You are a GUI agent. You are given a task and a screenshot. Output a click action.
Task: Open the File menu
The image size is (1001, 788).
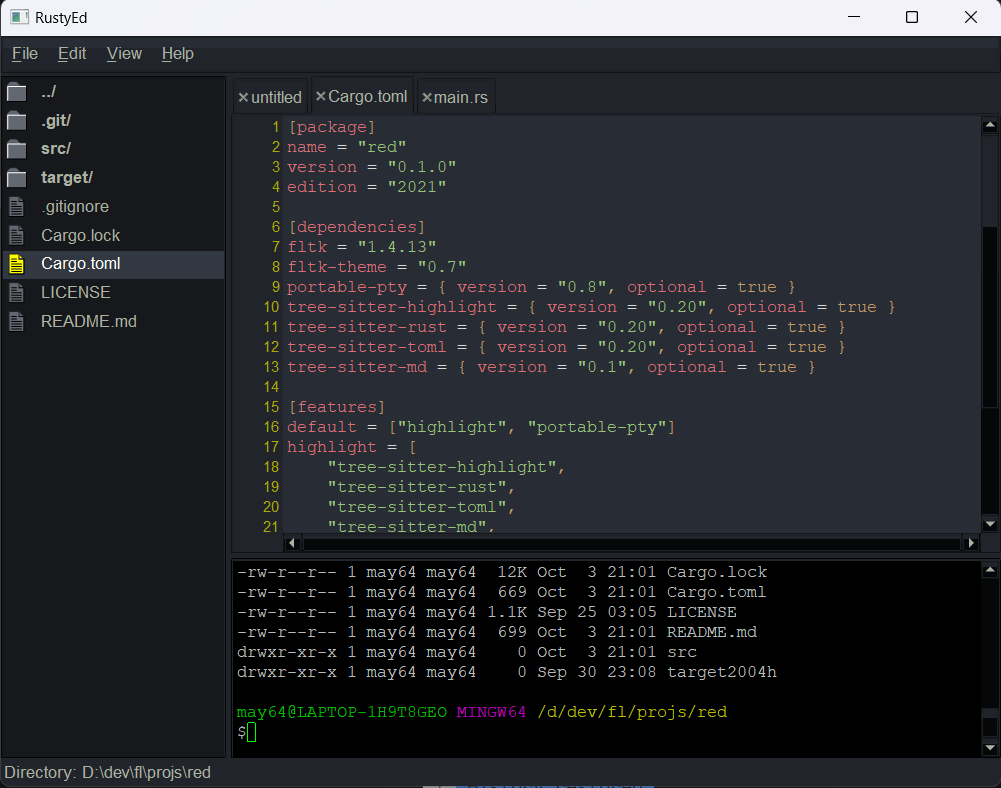click(x=25, y=54)
